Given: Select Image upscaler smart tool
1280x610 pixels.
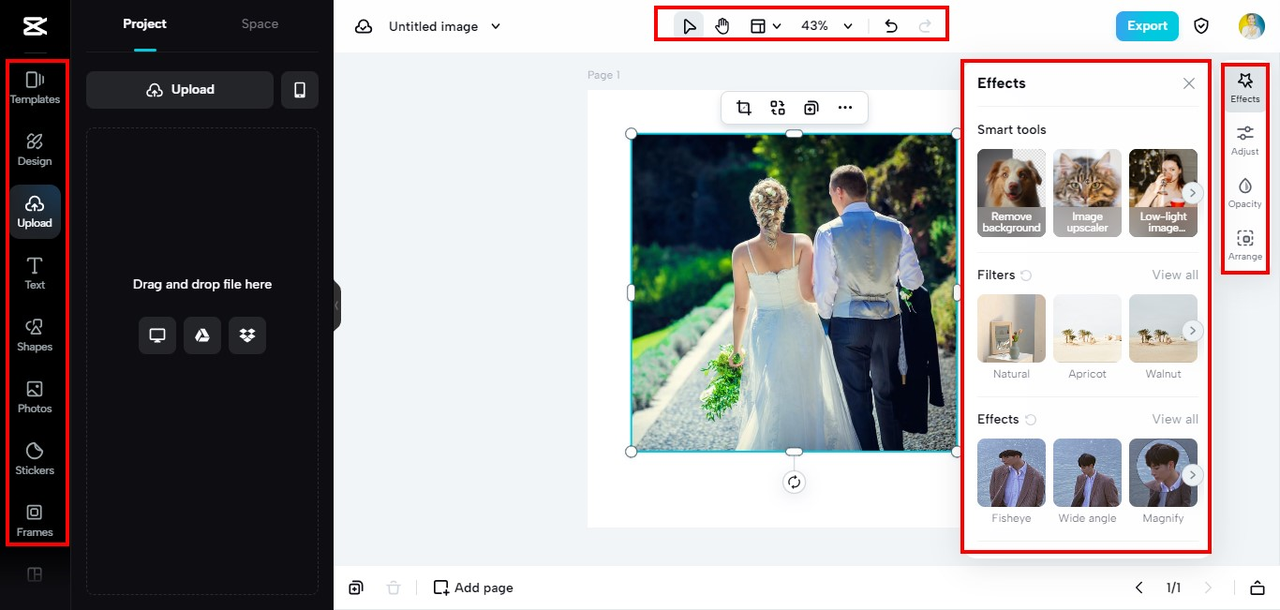Looking at the screenshot, I should [x=1087, y=193].
